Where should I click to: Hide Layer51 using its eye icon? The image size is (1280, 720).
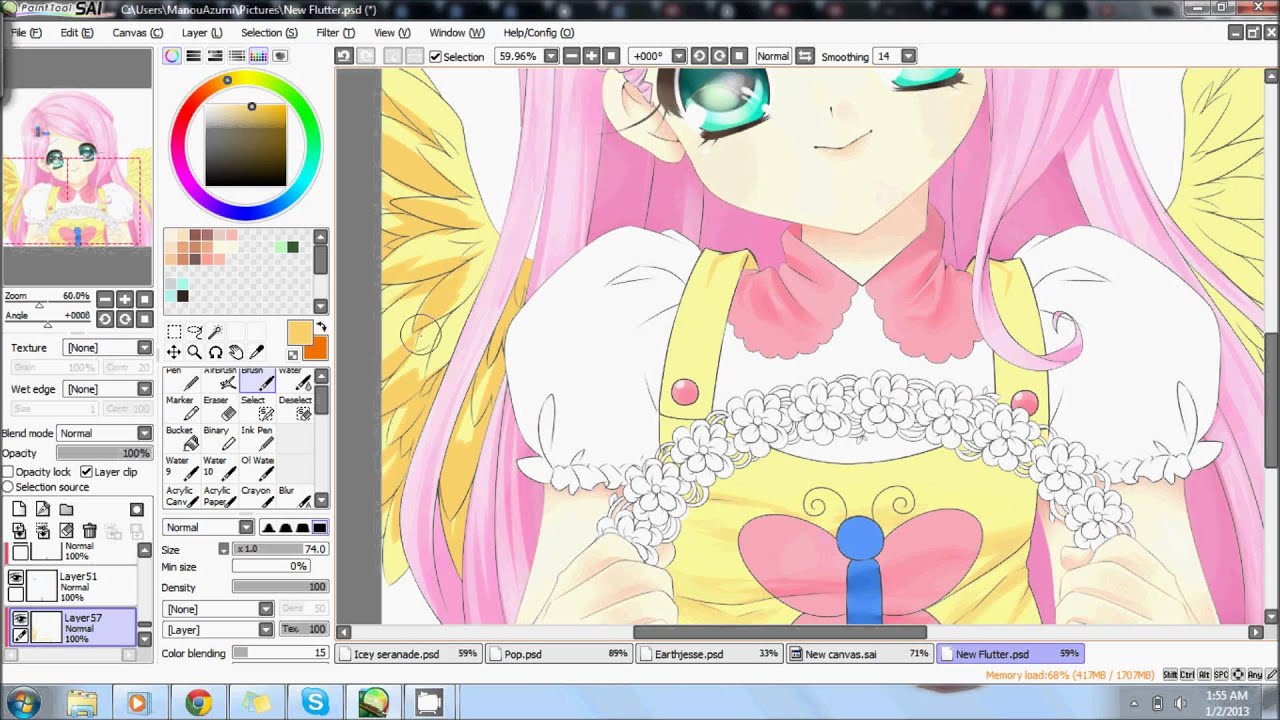tap(16, 578)
